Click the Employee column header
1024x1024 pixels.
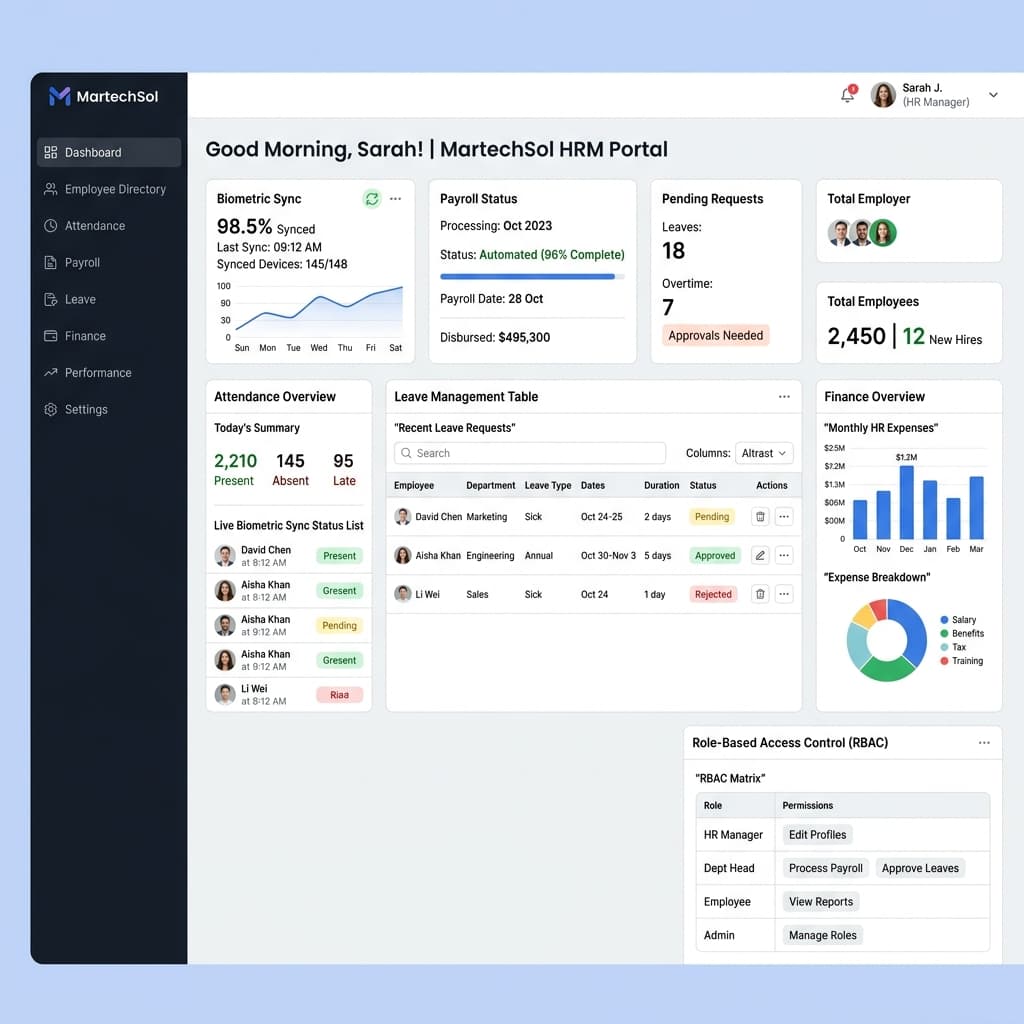point(414,485)
